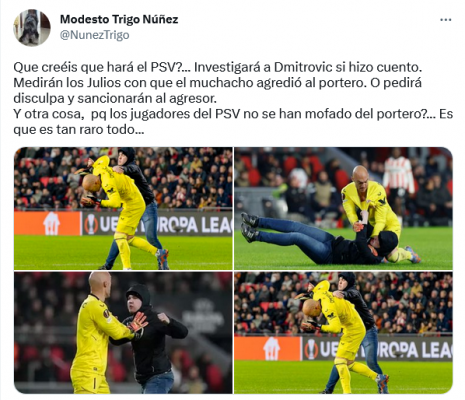The image size is (465, 400).
Task: Click the @NunezTrigo handle
Action: (94, 35)
